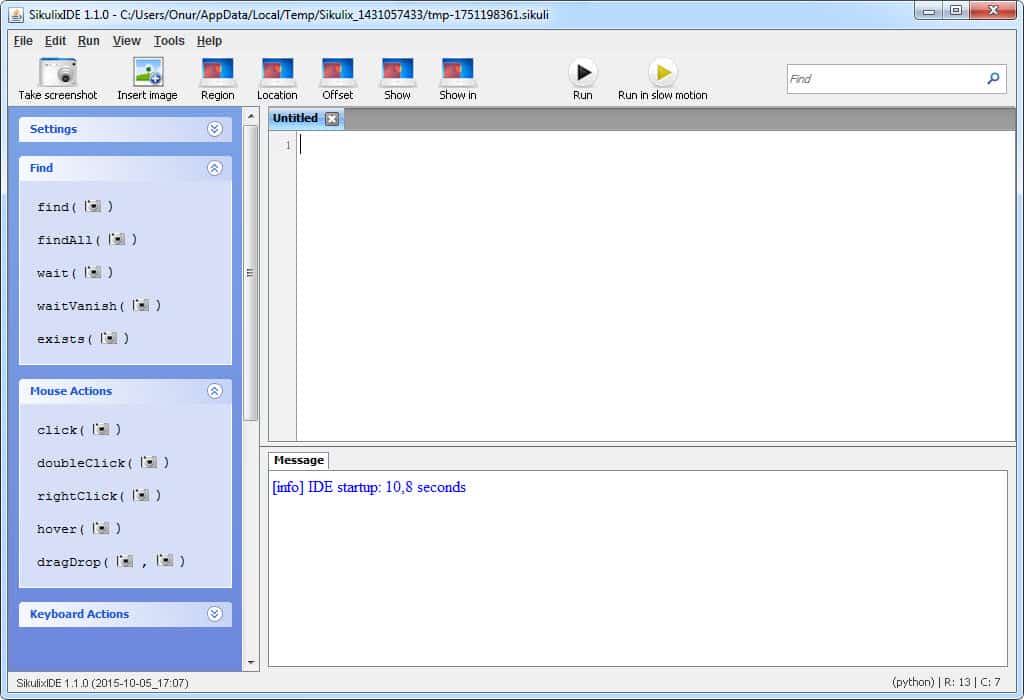Collapse the Find commands section
Screen dimensions: 1024x700
pos(214,168)
